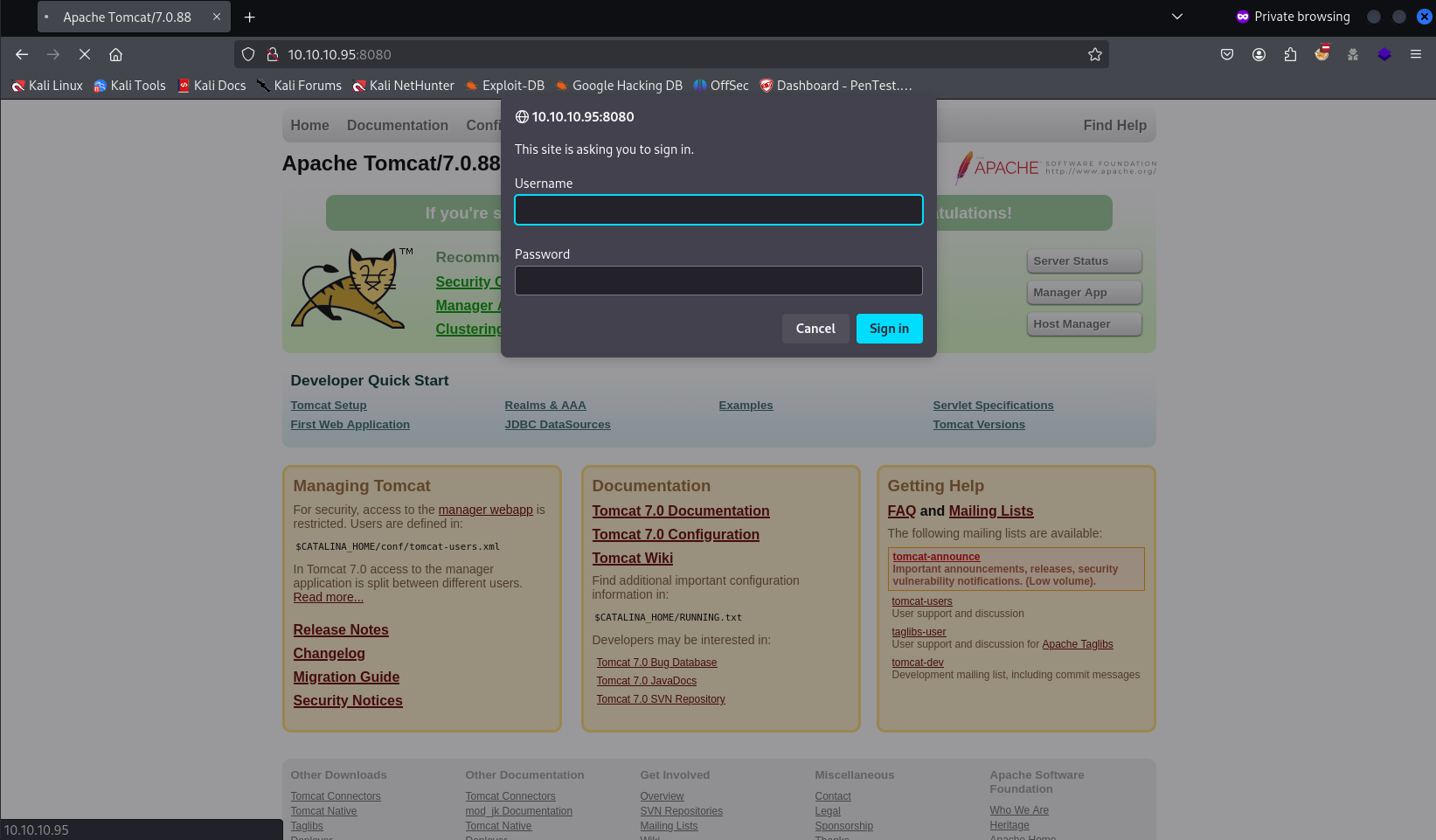
Task: Open JDBC DataSources link
Action: pos(558,425)
